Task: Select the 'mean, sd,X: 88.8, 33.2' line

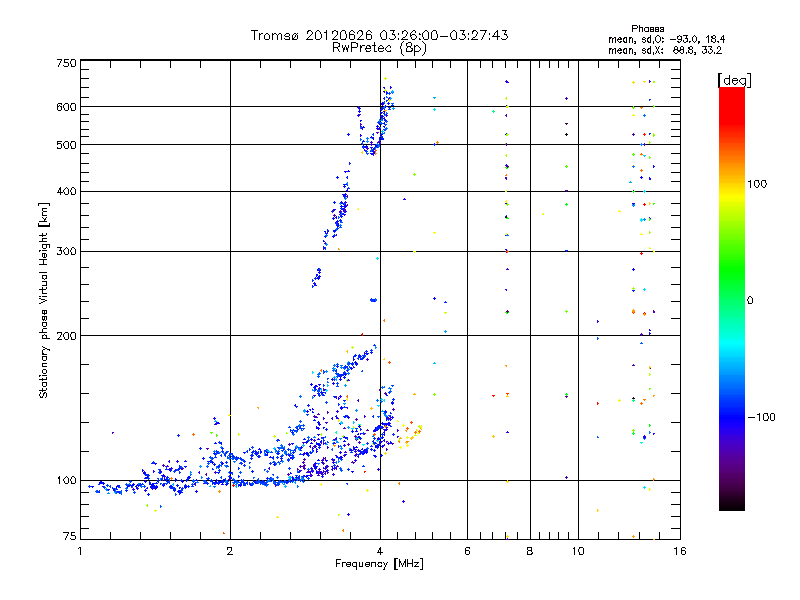Action: (665, 50)
